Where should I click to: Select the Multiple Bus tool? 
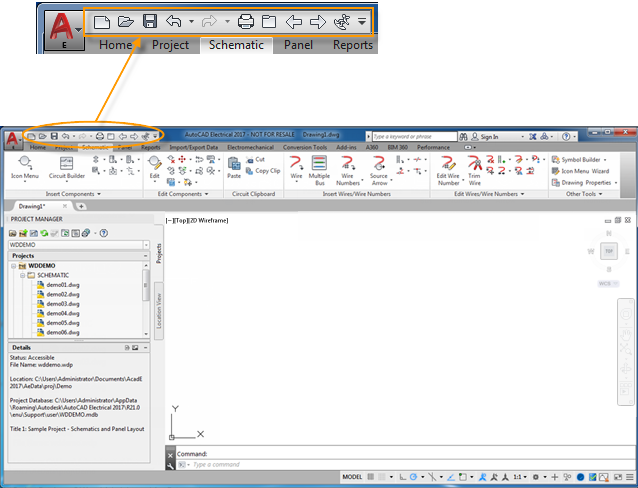pyautogui.click(x=319, y=170)
